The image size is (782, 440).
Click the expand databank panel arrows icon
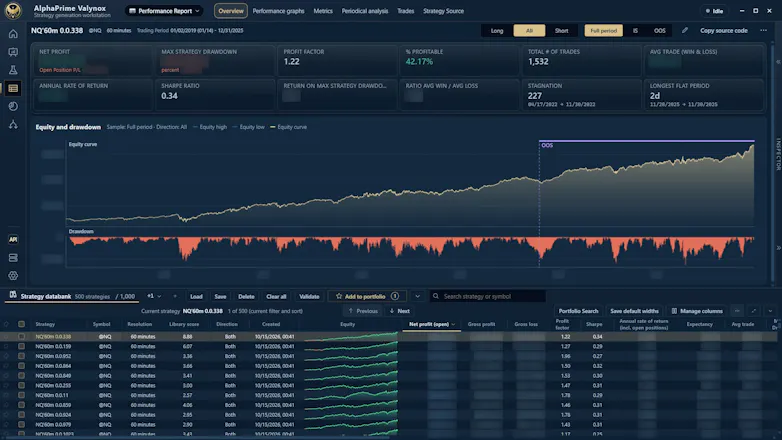[x=754, y=311]
